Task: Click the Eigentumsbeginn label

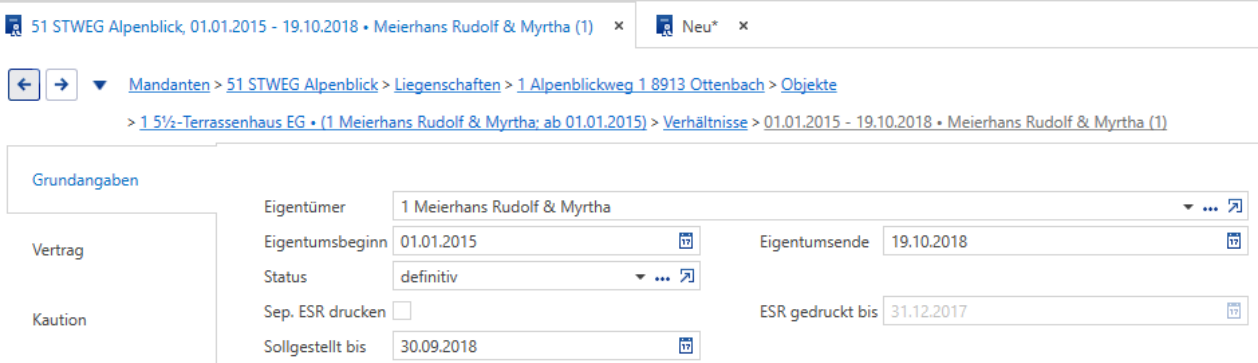Action: point(325,241)
